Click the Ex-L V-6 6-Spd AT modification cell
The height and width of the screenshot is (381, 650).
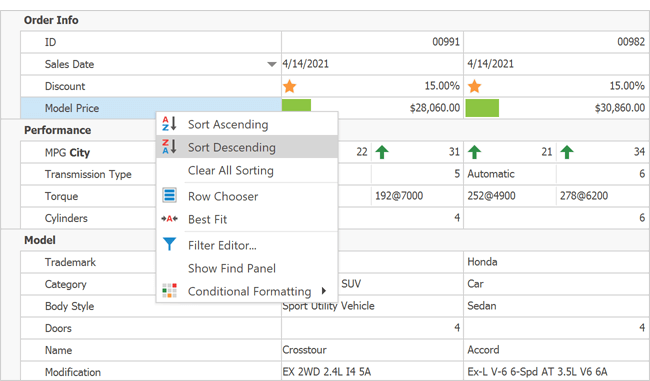(x=557, y=371)
